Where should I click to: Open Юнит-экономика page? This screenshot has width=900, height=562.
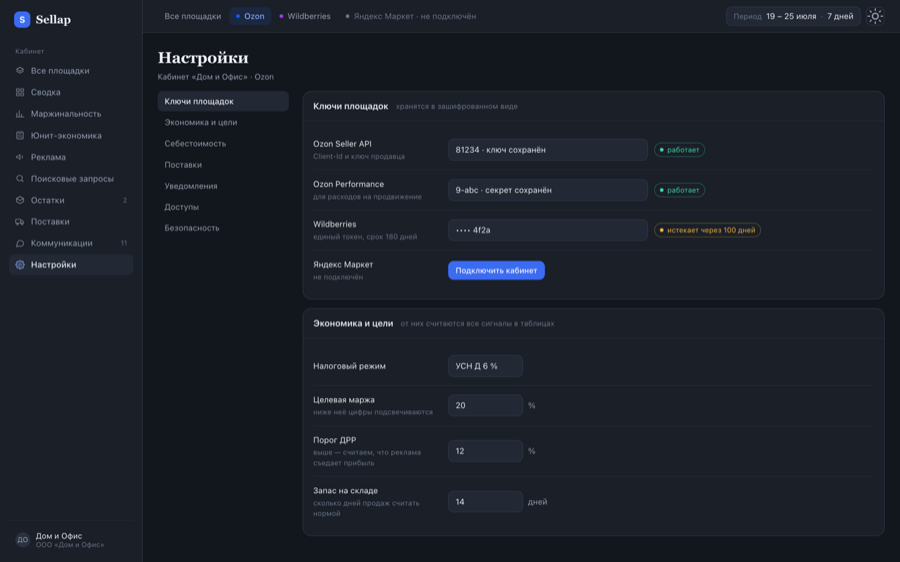[x=71, y=135]
